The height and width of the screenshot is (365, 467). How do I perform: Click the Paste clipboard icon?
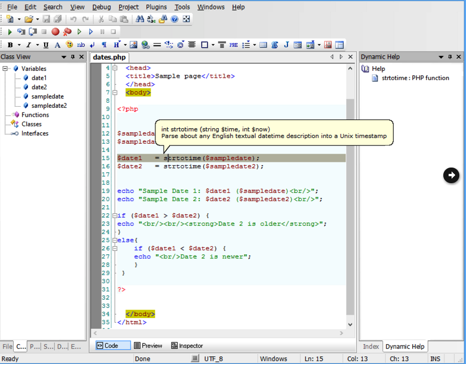coord(124,19)
